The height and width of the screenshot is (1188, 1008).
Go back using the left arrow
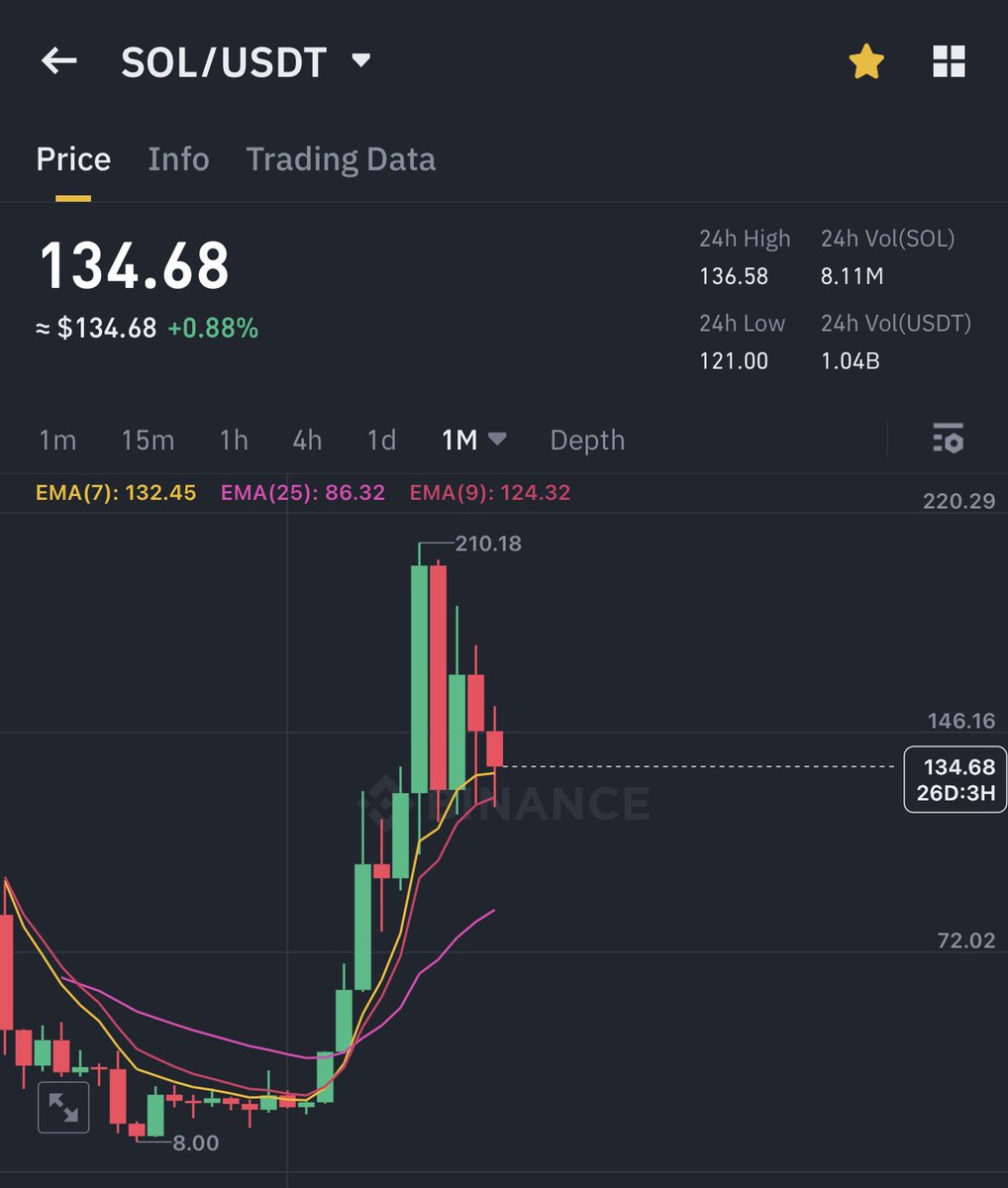coord(58,61)
